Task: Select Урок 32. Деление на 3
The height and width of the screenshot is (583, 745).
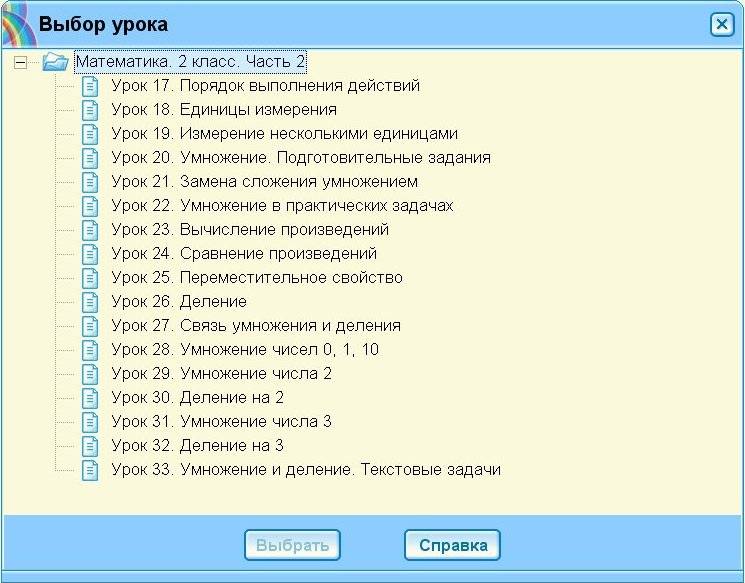Action: click(x=198, y=446)
